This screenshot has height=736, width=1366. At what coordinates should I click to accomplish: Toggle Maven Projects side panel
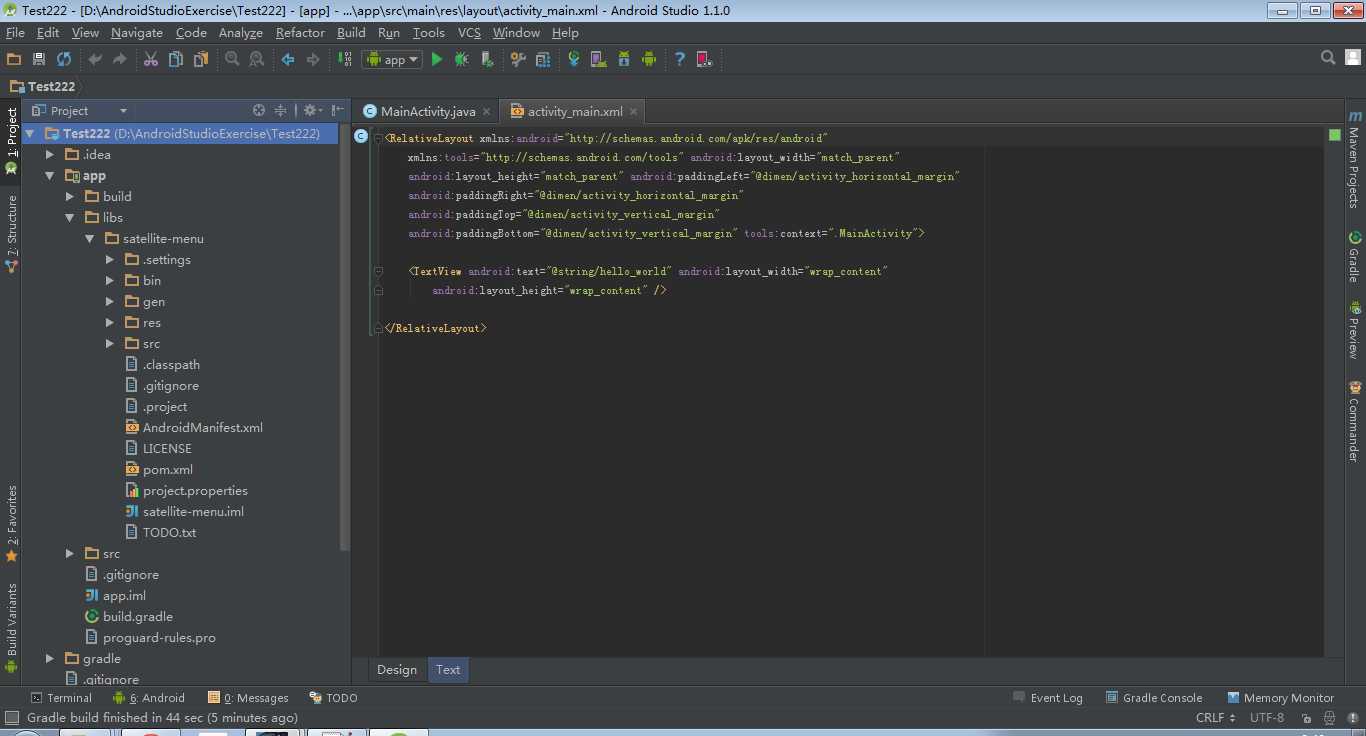tap(1354, 158)
